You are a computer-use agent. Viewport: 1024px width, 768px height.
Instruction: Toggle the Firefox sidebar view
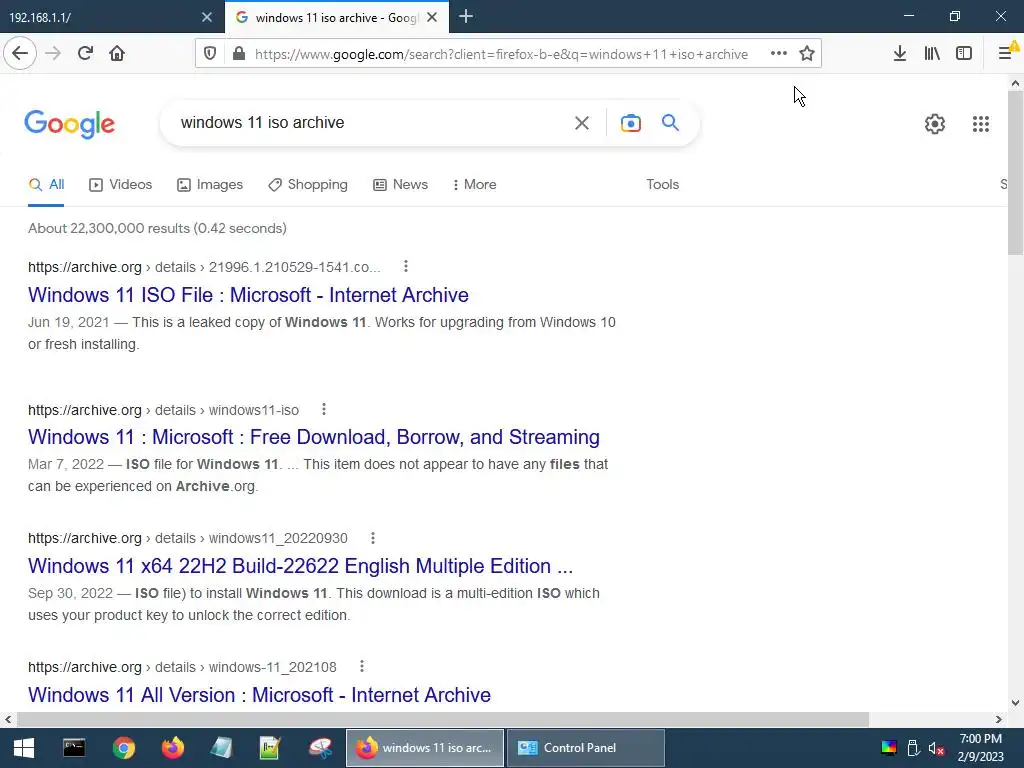tap(964, 54)
